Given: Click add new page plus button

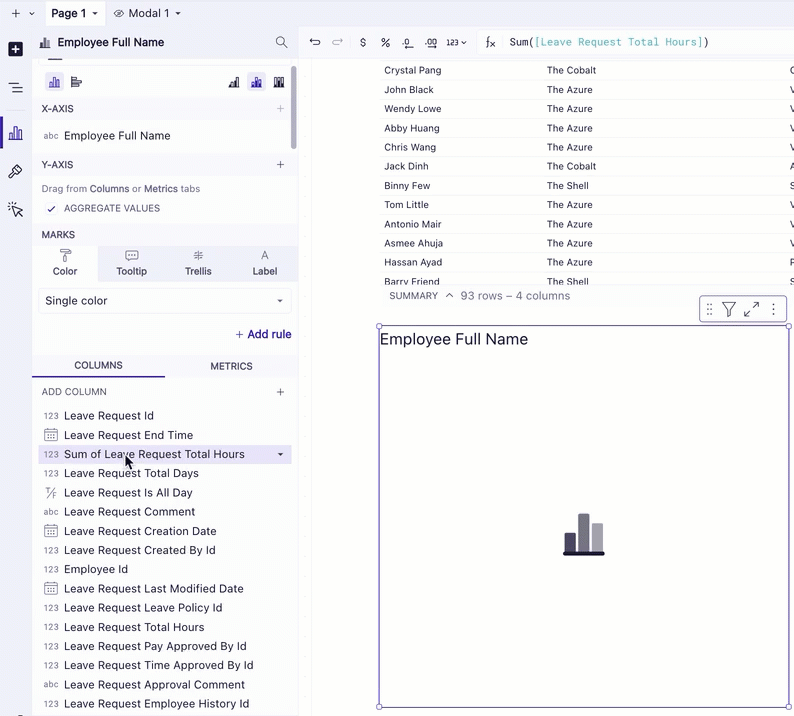Looking at the screenshot, I should [16, 14].
